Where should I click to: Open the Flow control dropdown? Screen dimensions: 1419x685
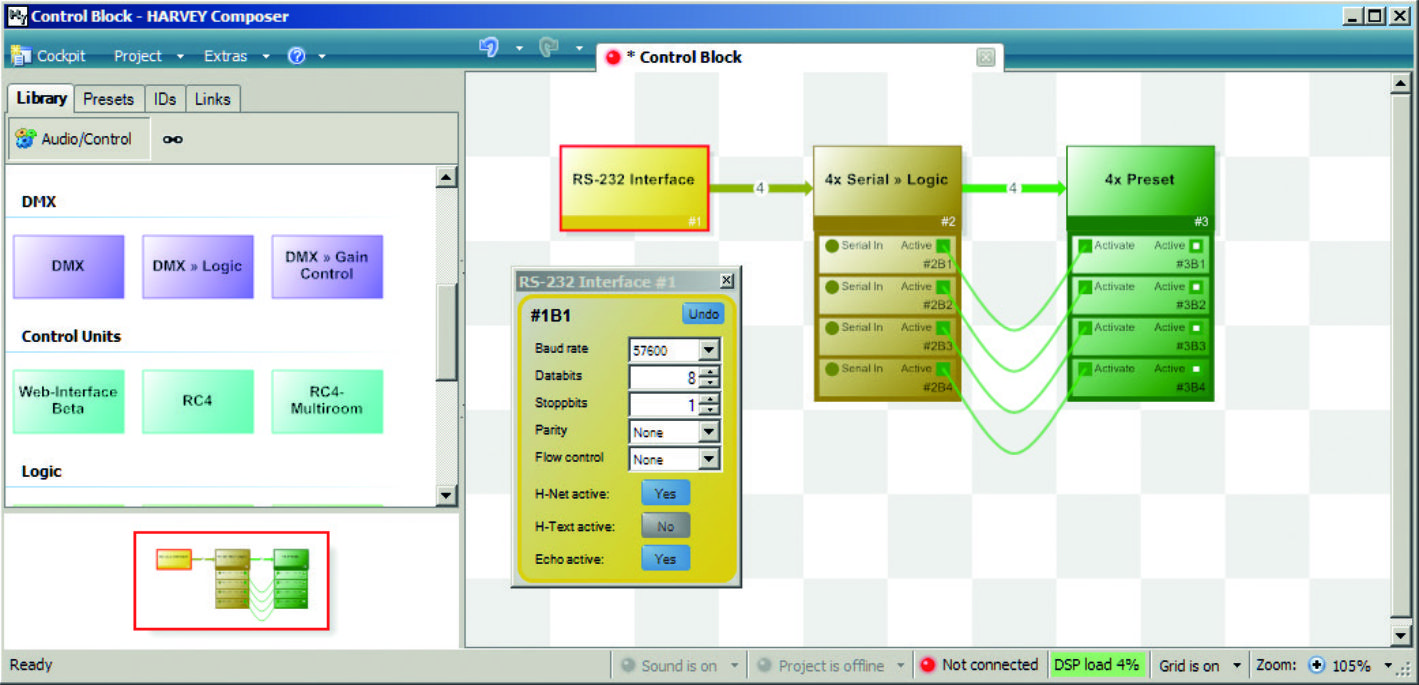point(709,459)
